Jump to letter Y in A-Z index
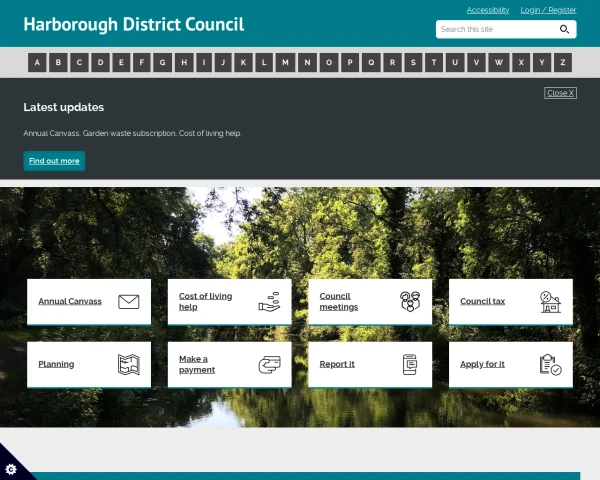 (542, 62)
